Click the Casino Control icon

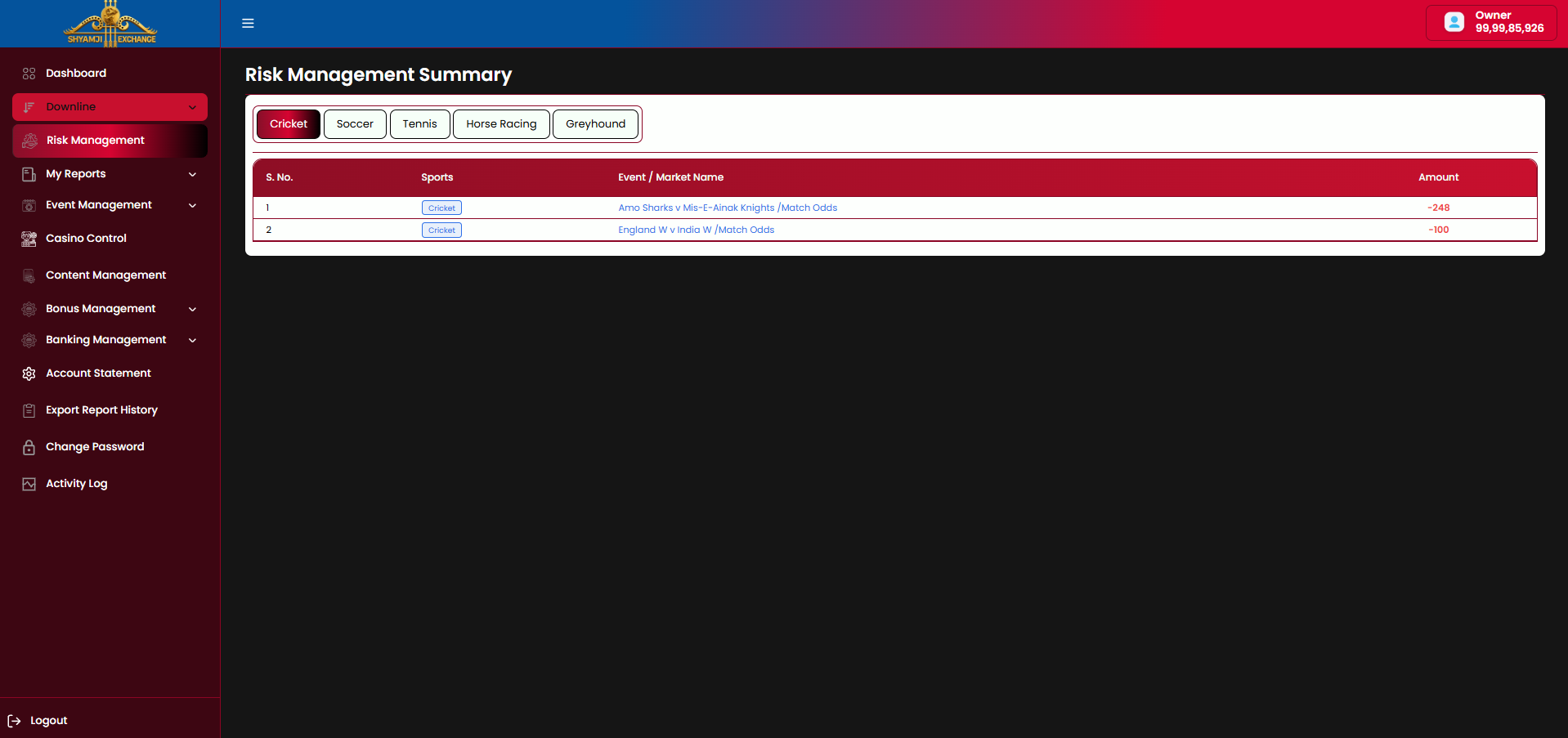[29, 239]
